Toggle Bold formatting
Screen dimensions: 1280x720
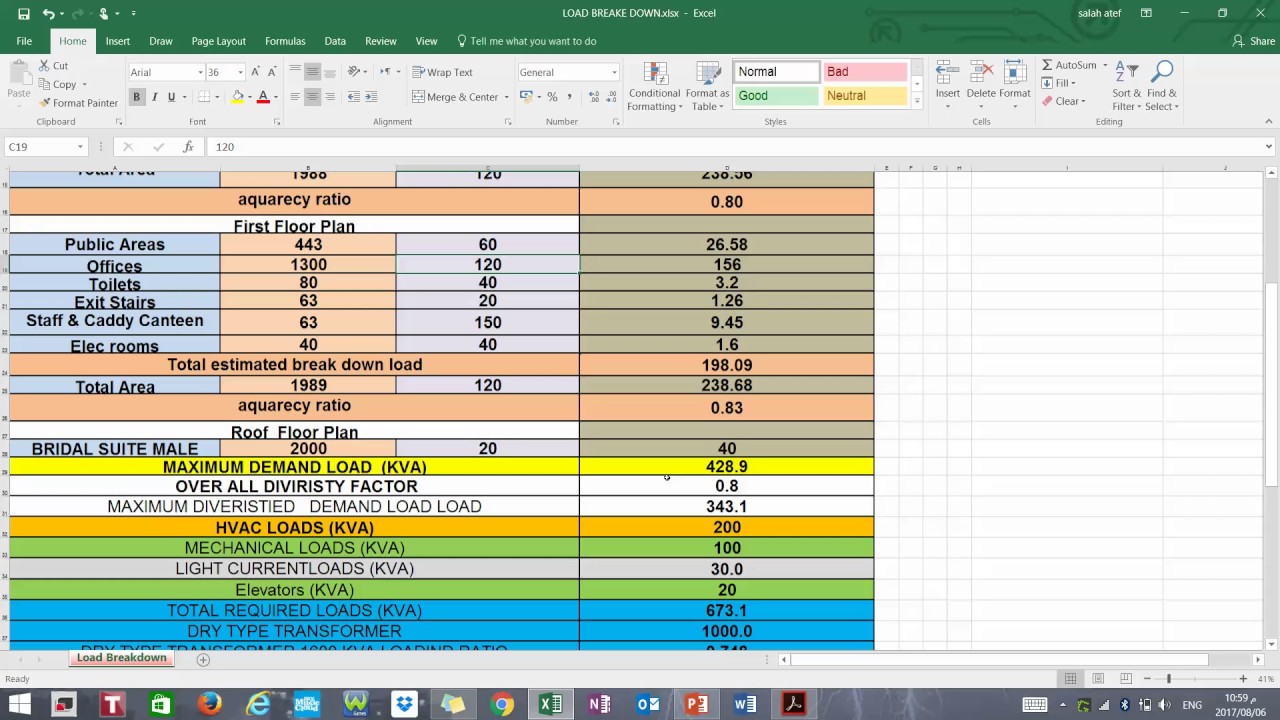(x=137, y=97)
